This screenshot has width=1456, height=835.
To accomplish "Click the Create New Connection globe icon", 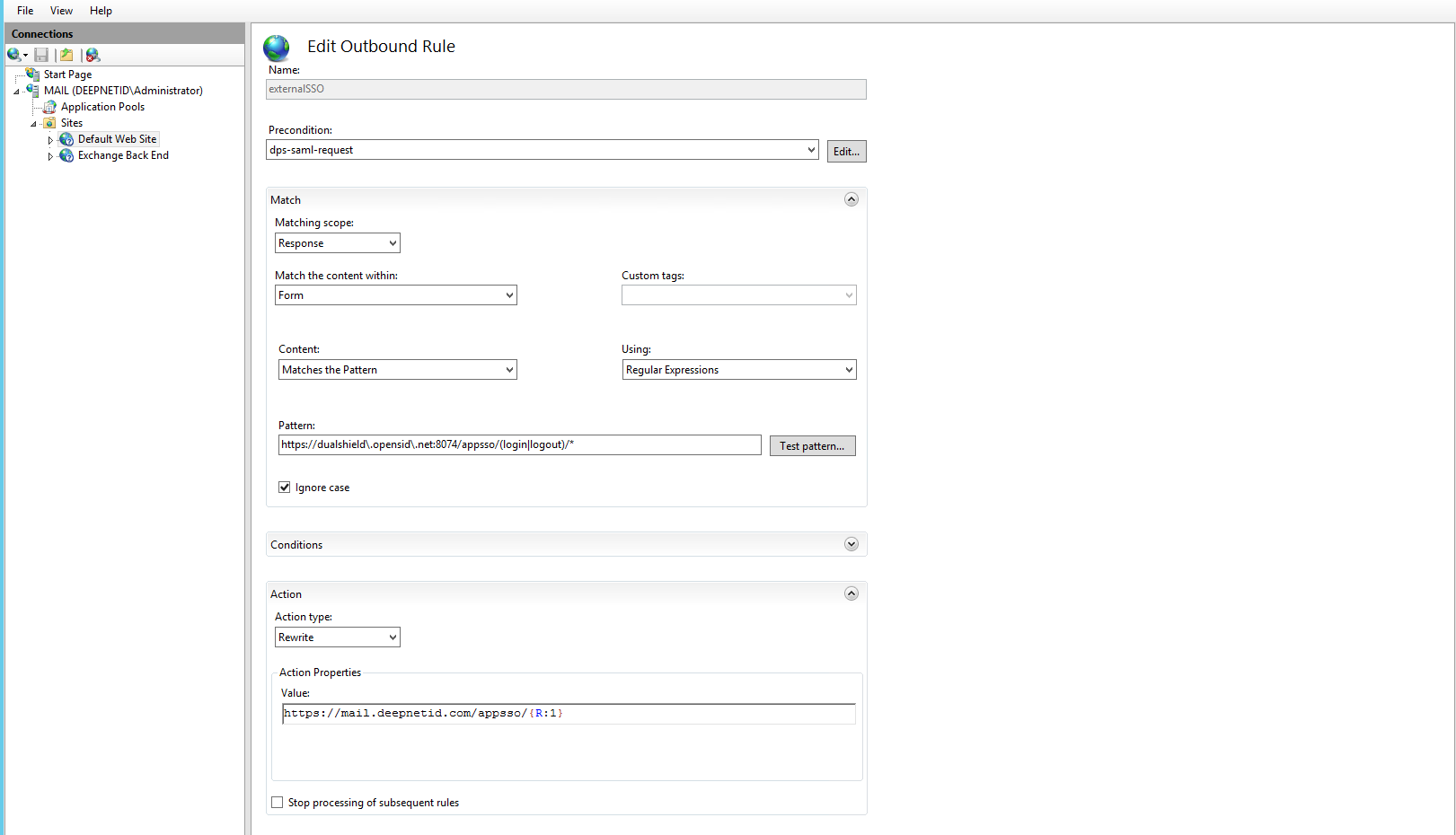I will [14, 55].
